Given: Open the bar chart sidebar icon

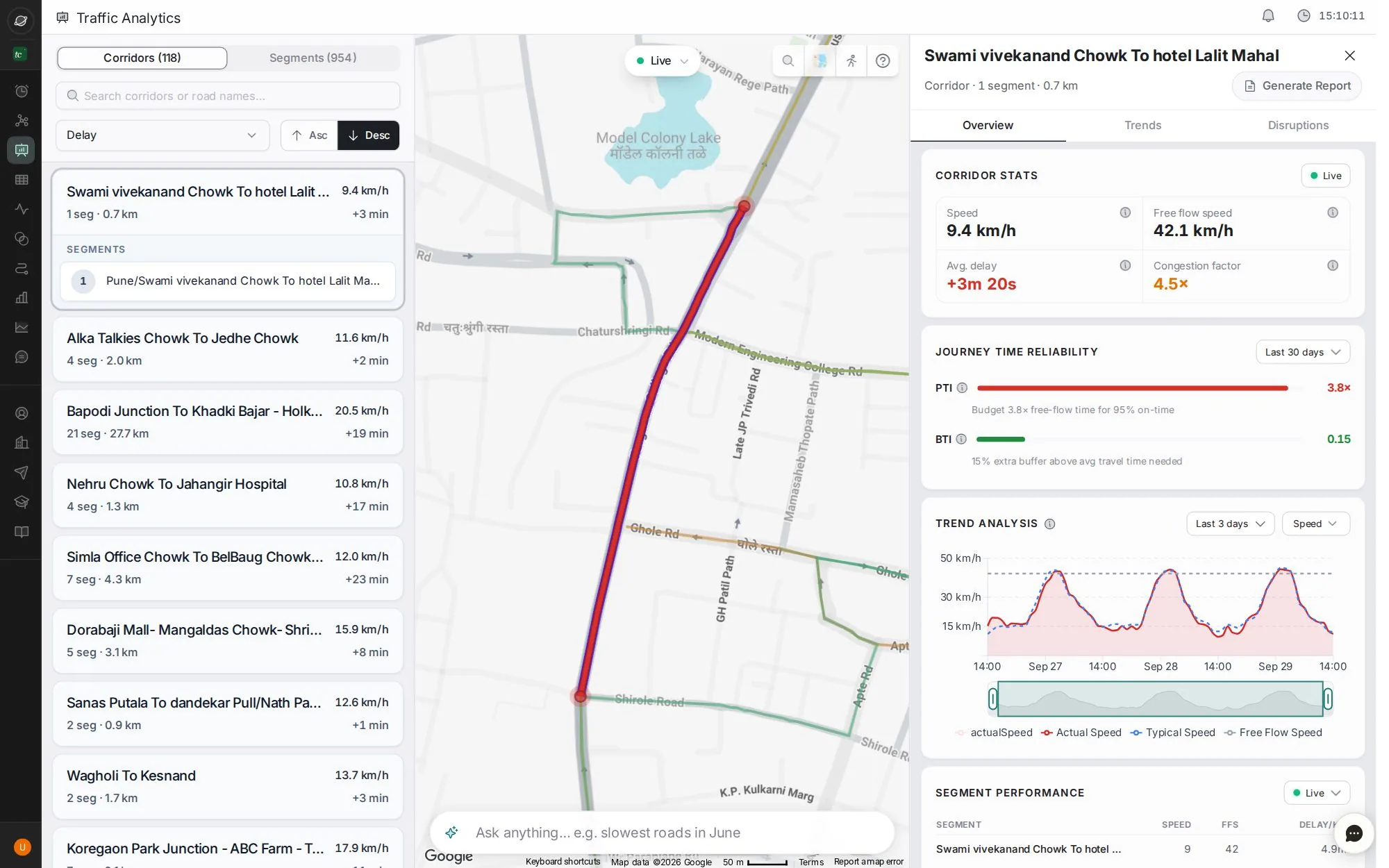Looking at the screenshot, I should [x=22, y=297].
